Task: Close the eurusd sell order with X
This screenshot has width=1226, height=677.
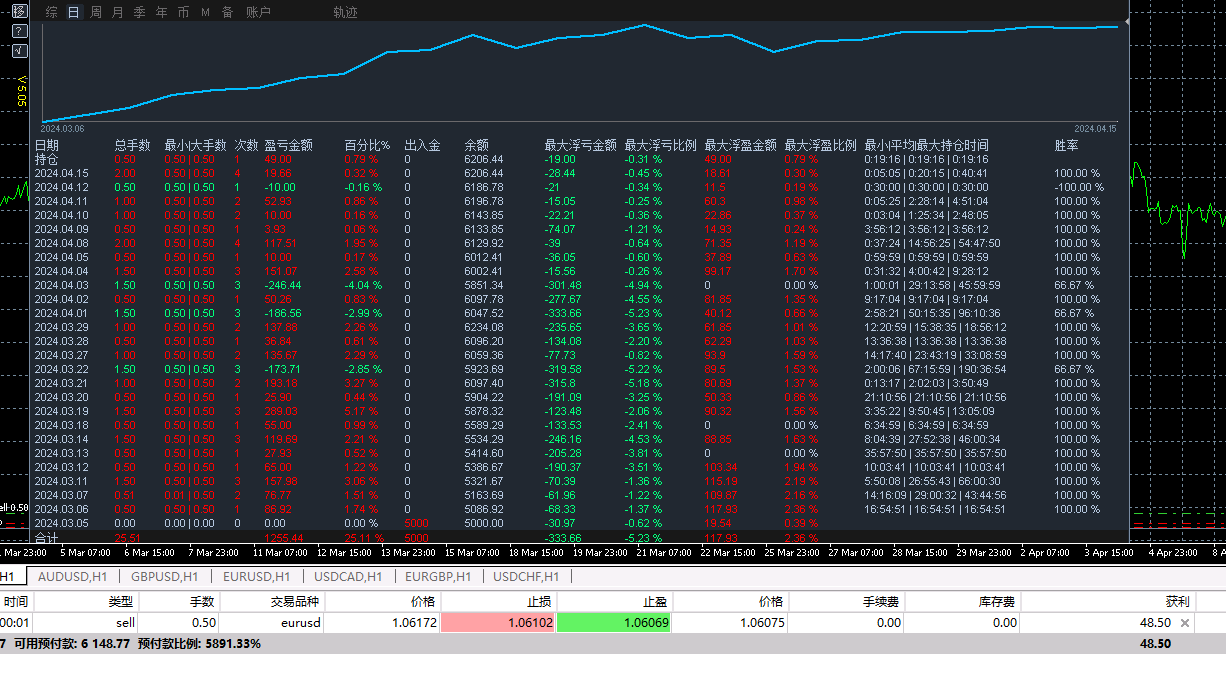Action: (x=1185, y=622)
